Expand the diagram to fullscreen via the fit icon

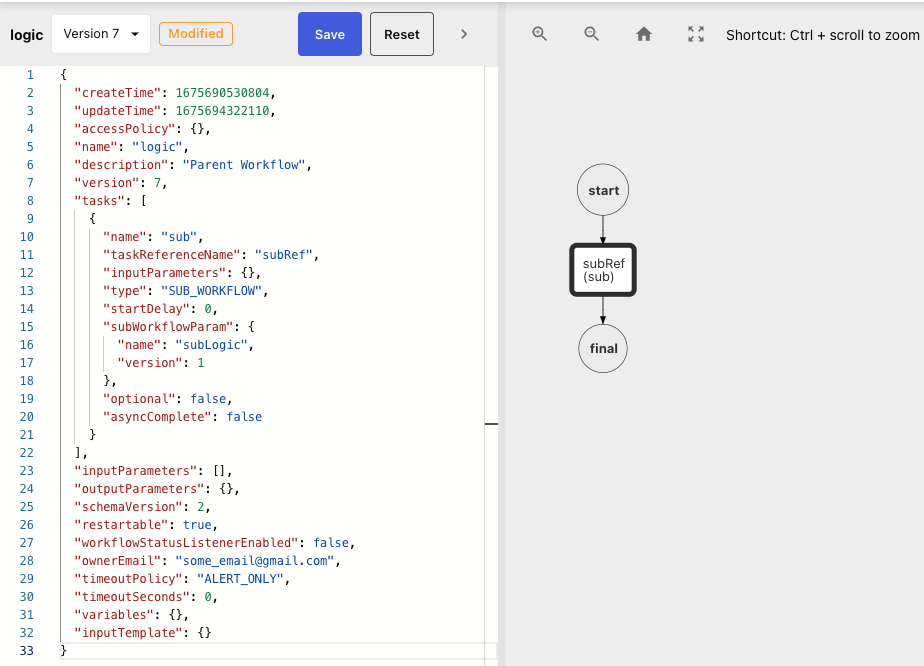tap(695, 33)
